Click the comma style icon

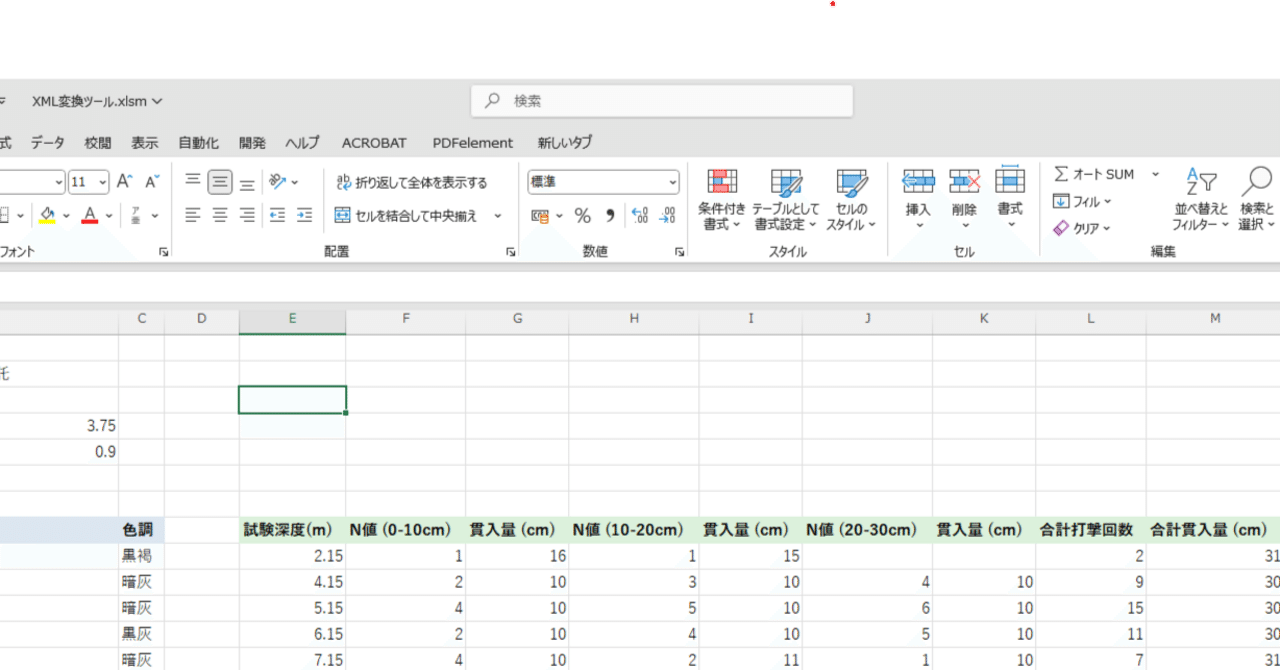tap(609, 214)
